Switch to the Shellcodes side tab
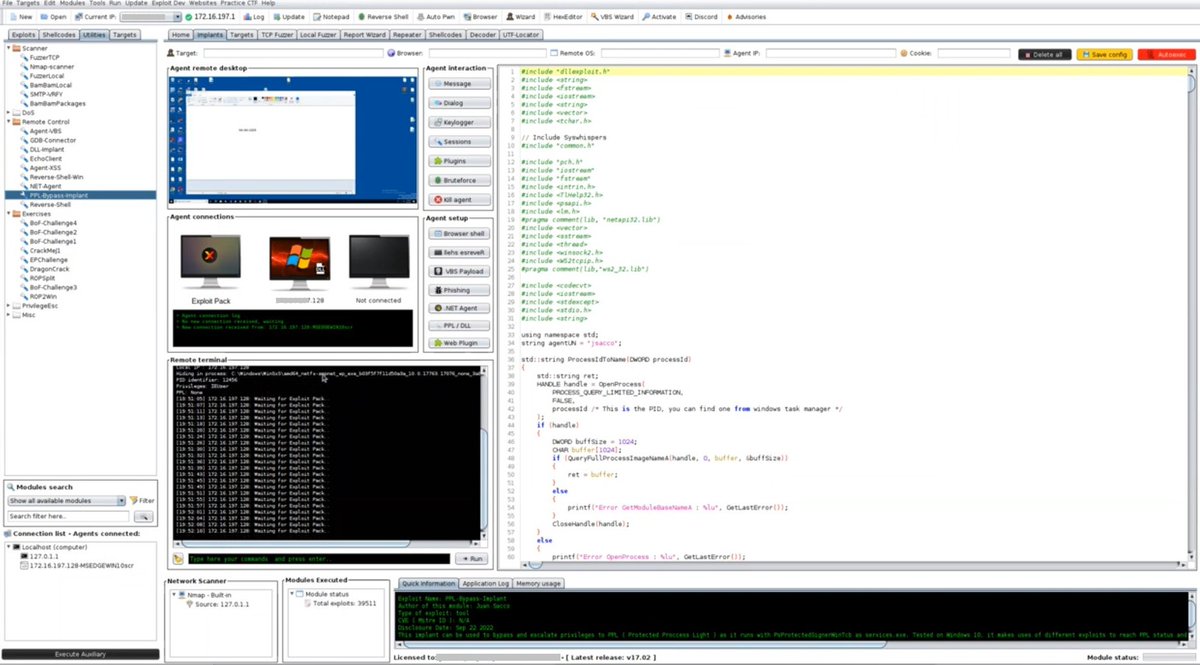The height and width of the screenshot is (665, 1200). click(x=59, y=34)
